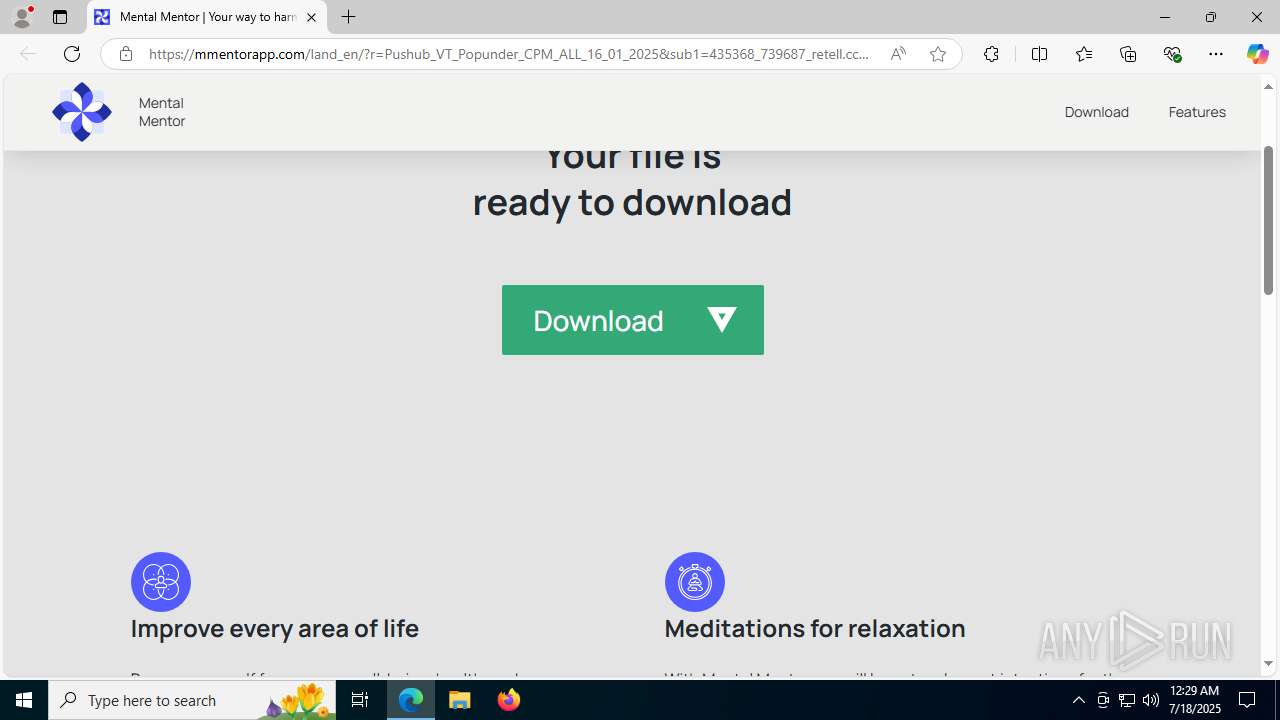Click the scrollbar up arrow

tap(1268, 87)
